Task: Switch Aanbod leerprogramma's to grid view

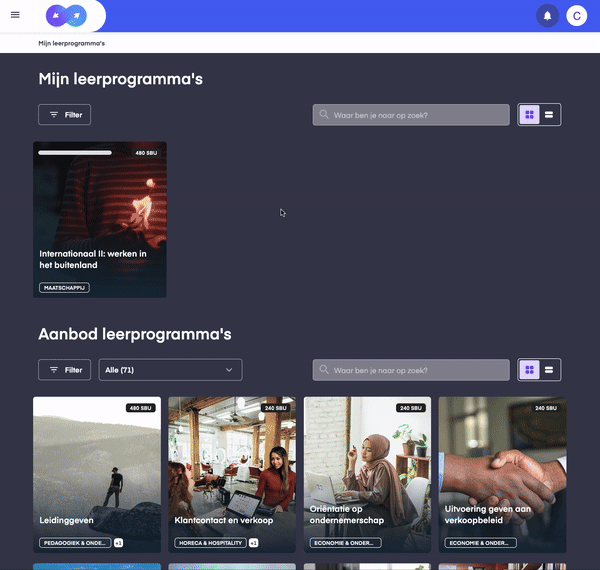Action: coord(529,370)
